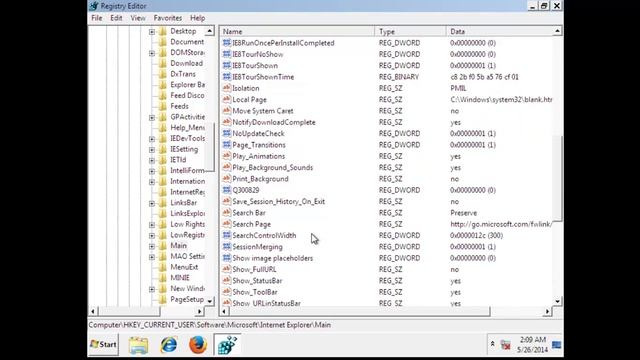Launch Internet Explorer from the taskbar
The image size is (640, 360).
tap(169, 345)
